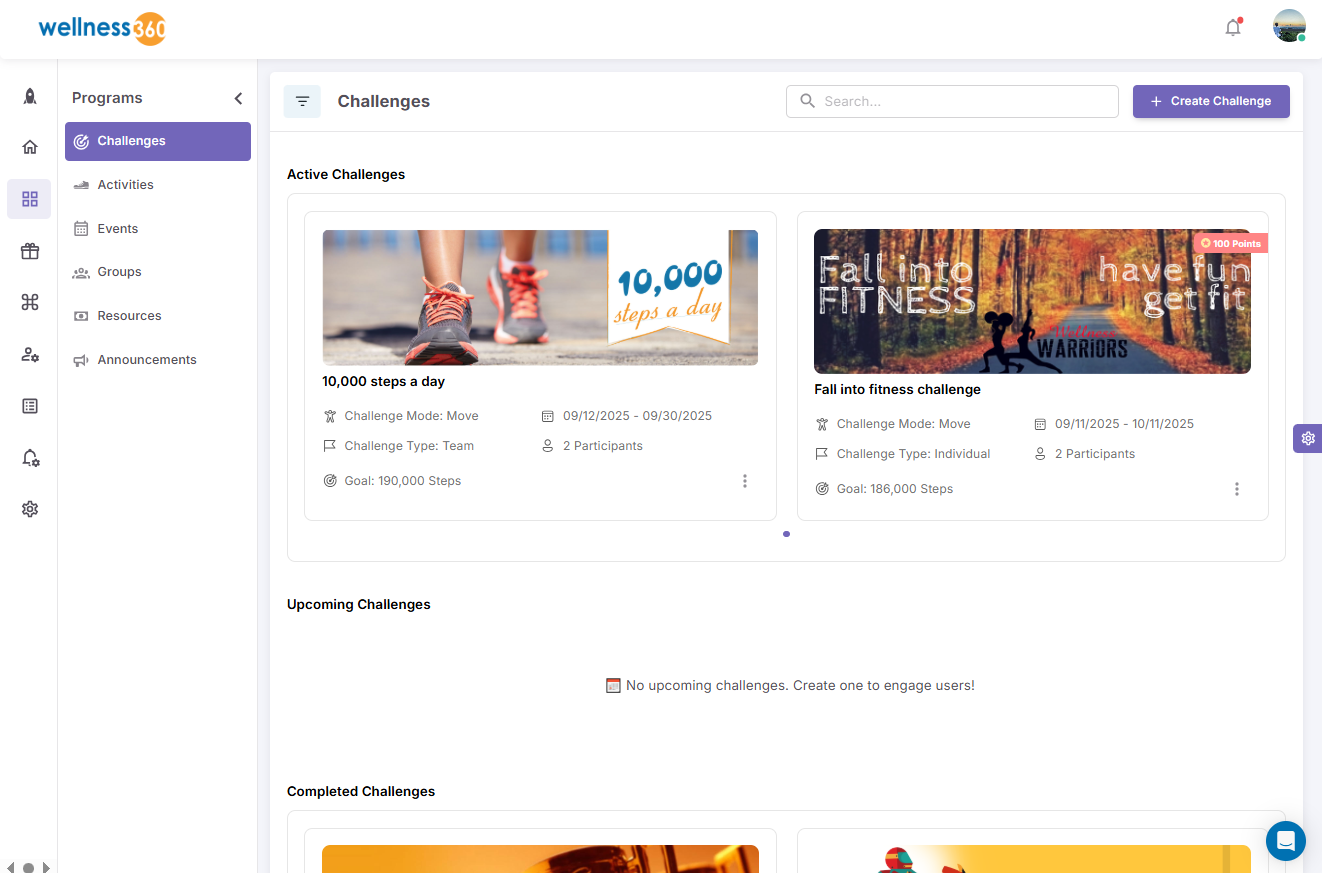Open Announcements in Programs menu
1322x873 pixels.
(158, 360)
